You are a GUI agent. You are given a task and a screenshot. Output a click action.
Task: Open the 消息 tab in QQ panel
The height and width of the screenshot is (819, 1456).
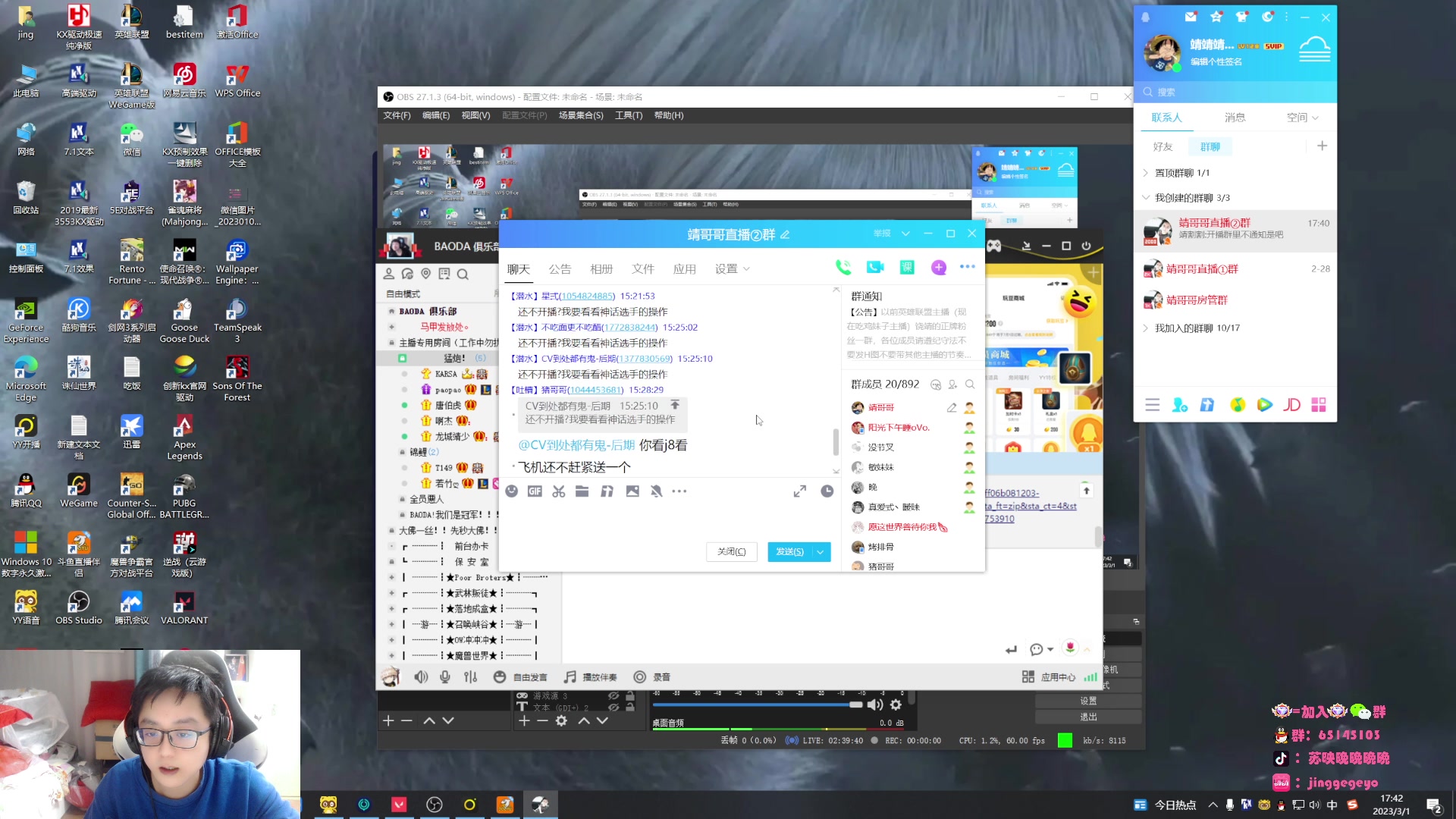pyautogui.click(x=1235, y=118)
